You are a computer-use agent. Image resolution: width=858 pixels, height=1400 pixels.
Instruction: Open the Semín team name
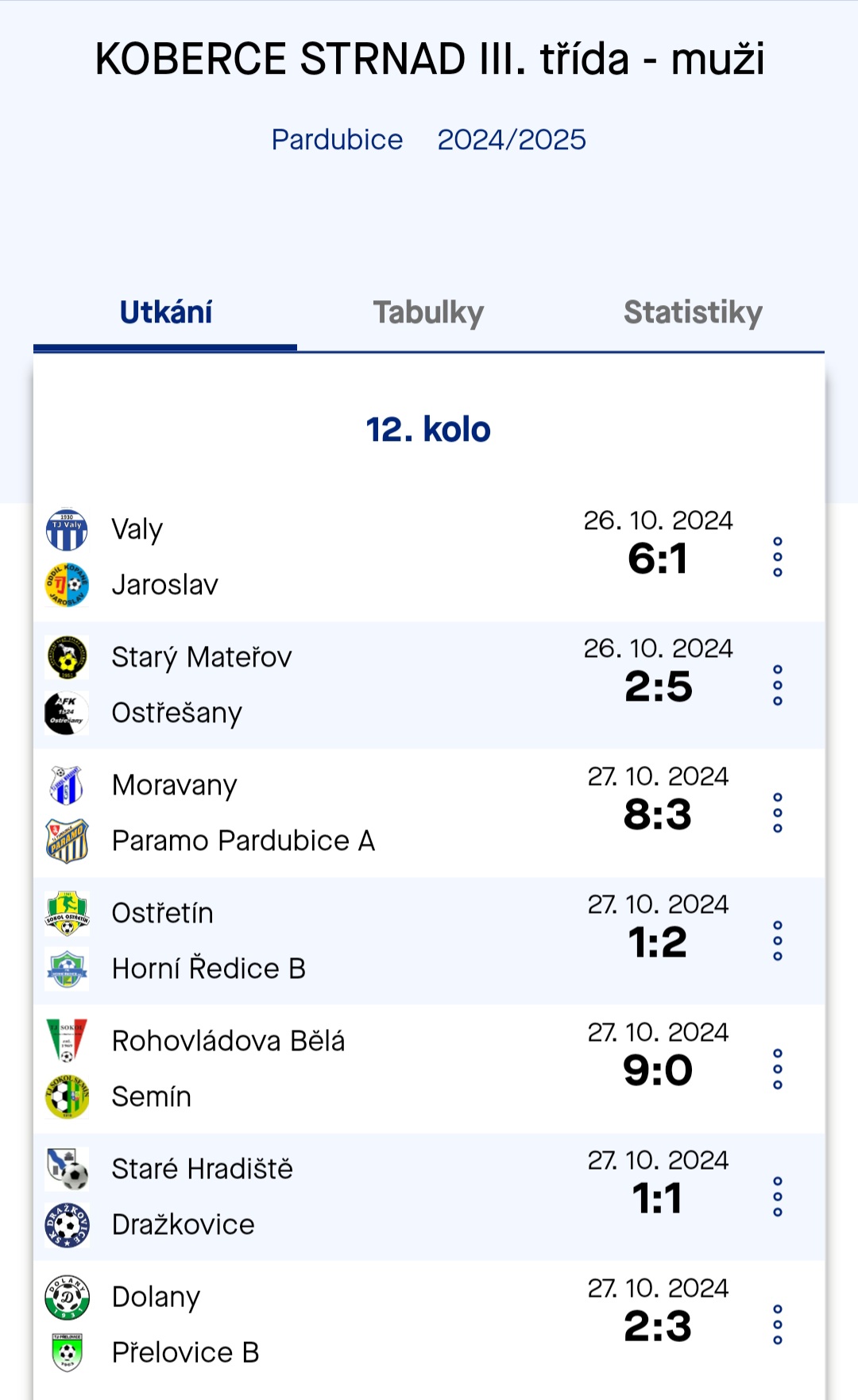[x=152, y=1097]
